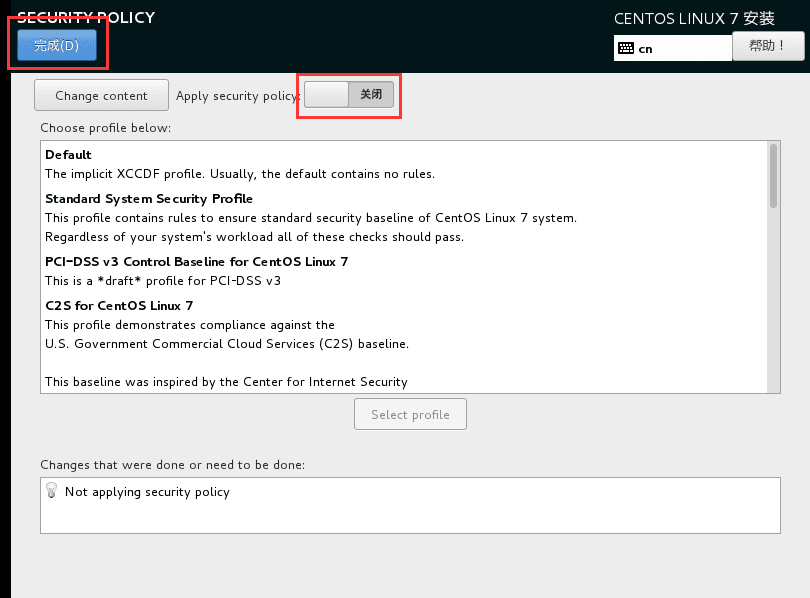
Task: Click 'This profile demonstrates compliance against the' line
Action: (190, 325)
